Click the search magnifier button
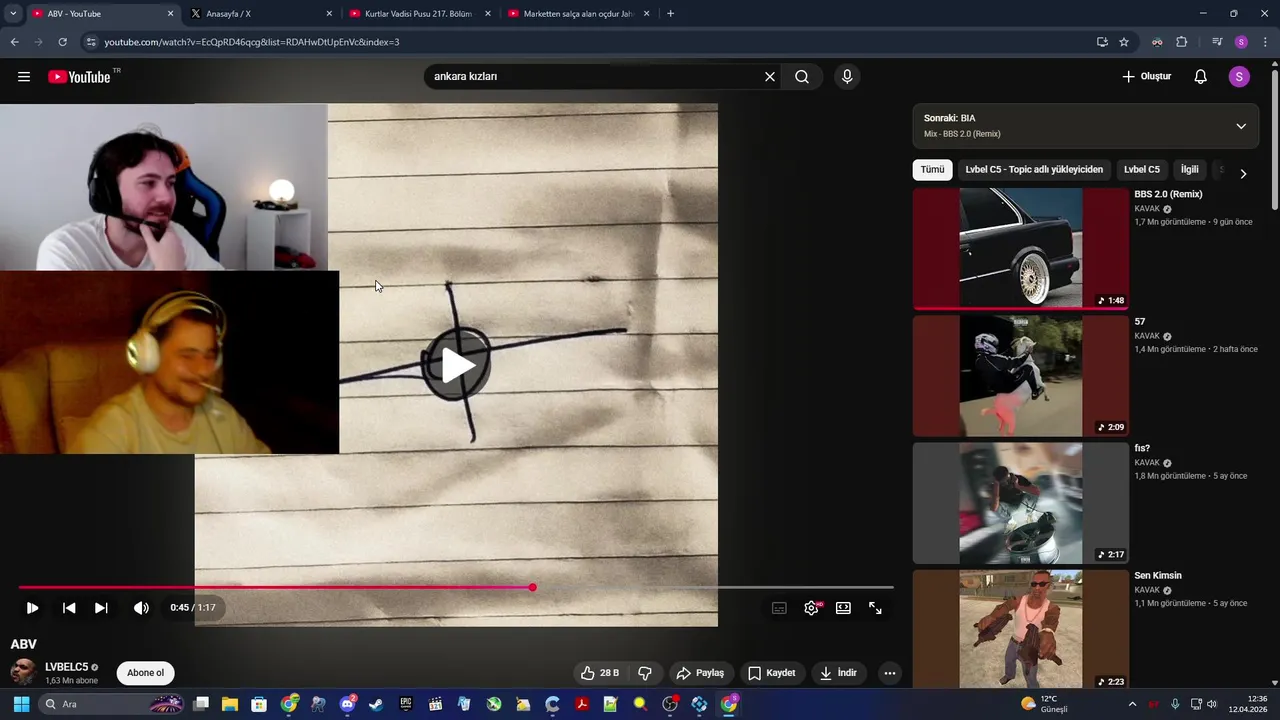Screen dimensions: 1280x720 pos(802,77)
